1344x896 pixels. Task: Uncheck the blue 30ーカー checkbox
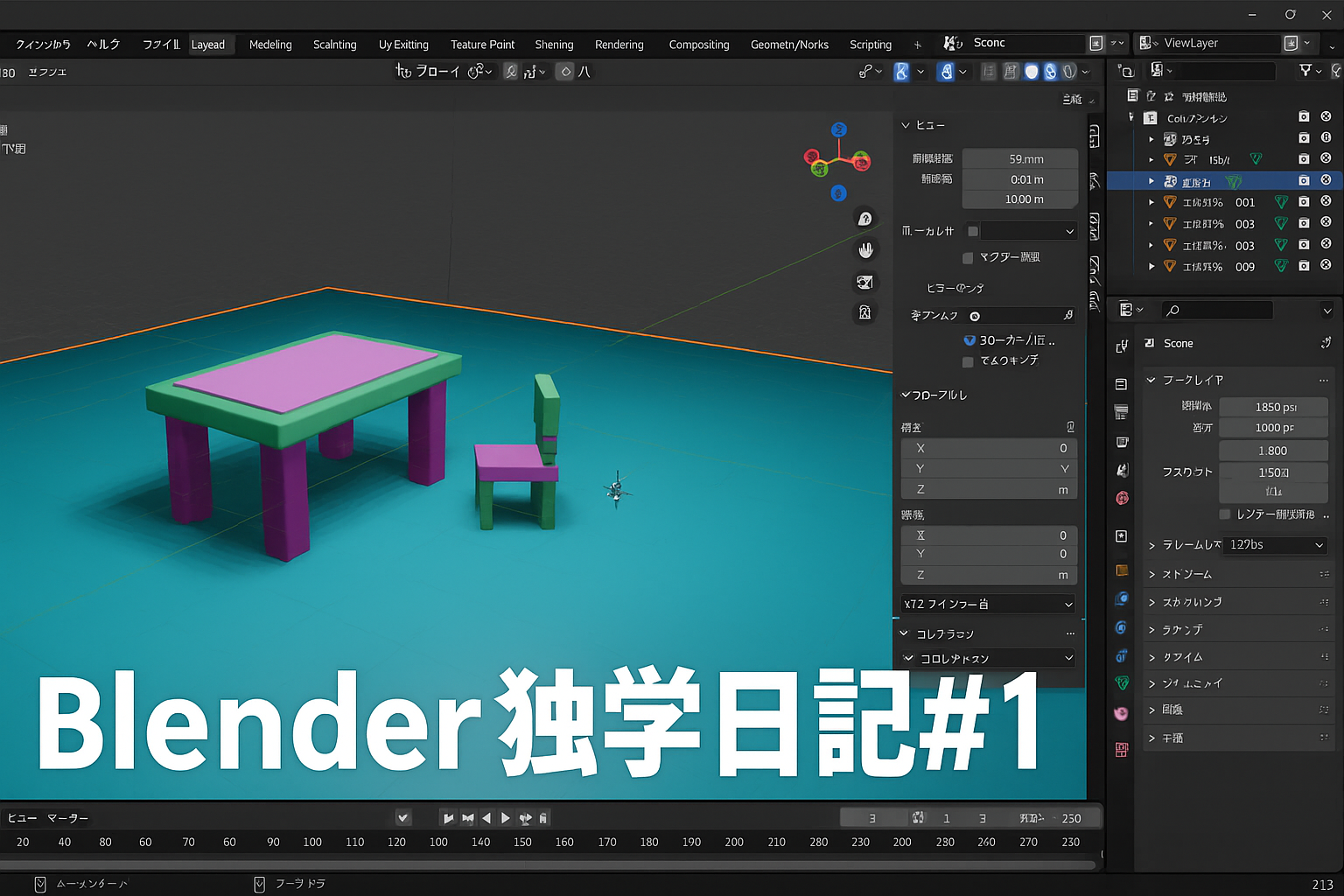[969, 340]
